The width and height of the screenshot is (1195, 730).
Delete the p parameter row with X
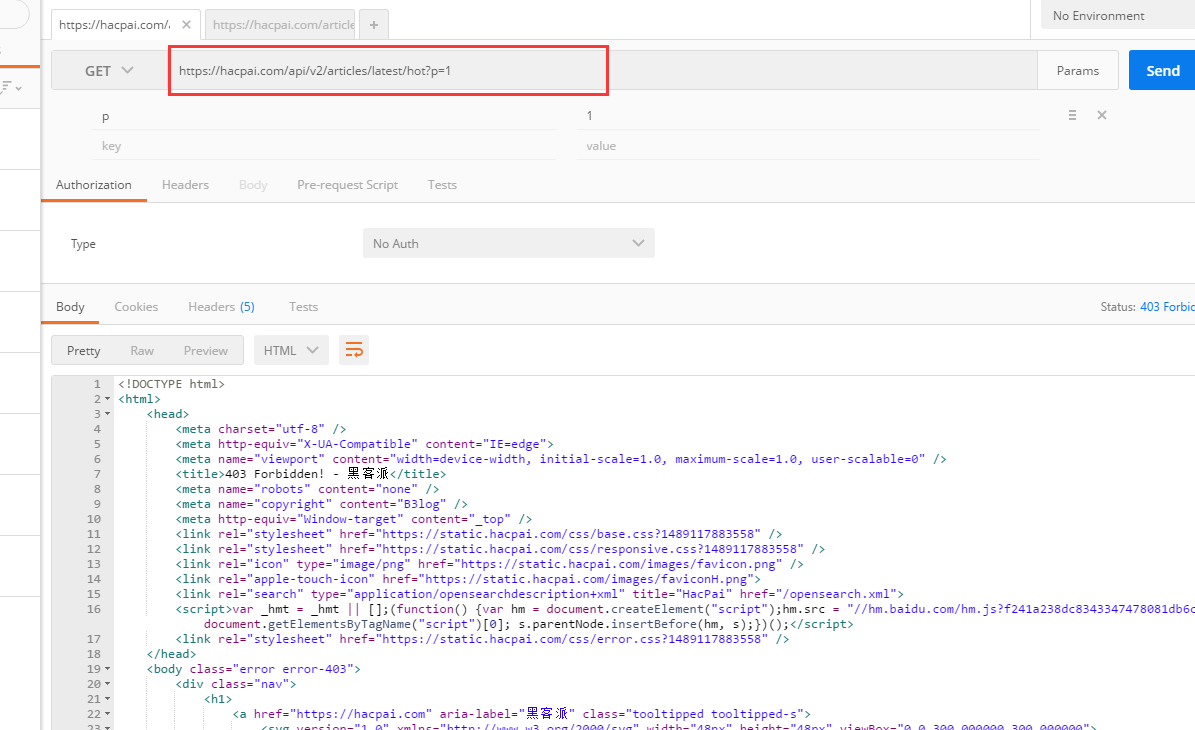pos(1102,116)
